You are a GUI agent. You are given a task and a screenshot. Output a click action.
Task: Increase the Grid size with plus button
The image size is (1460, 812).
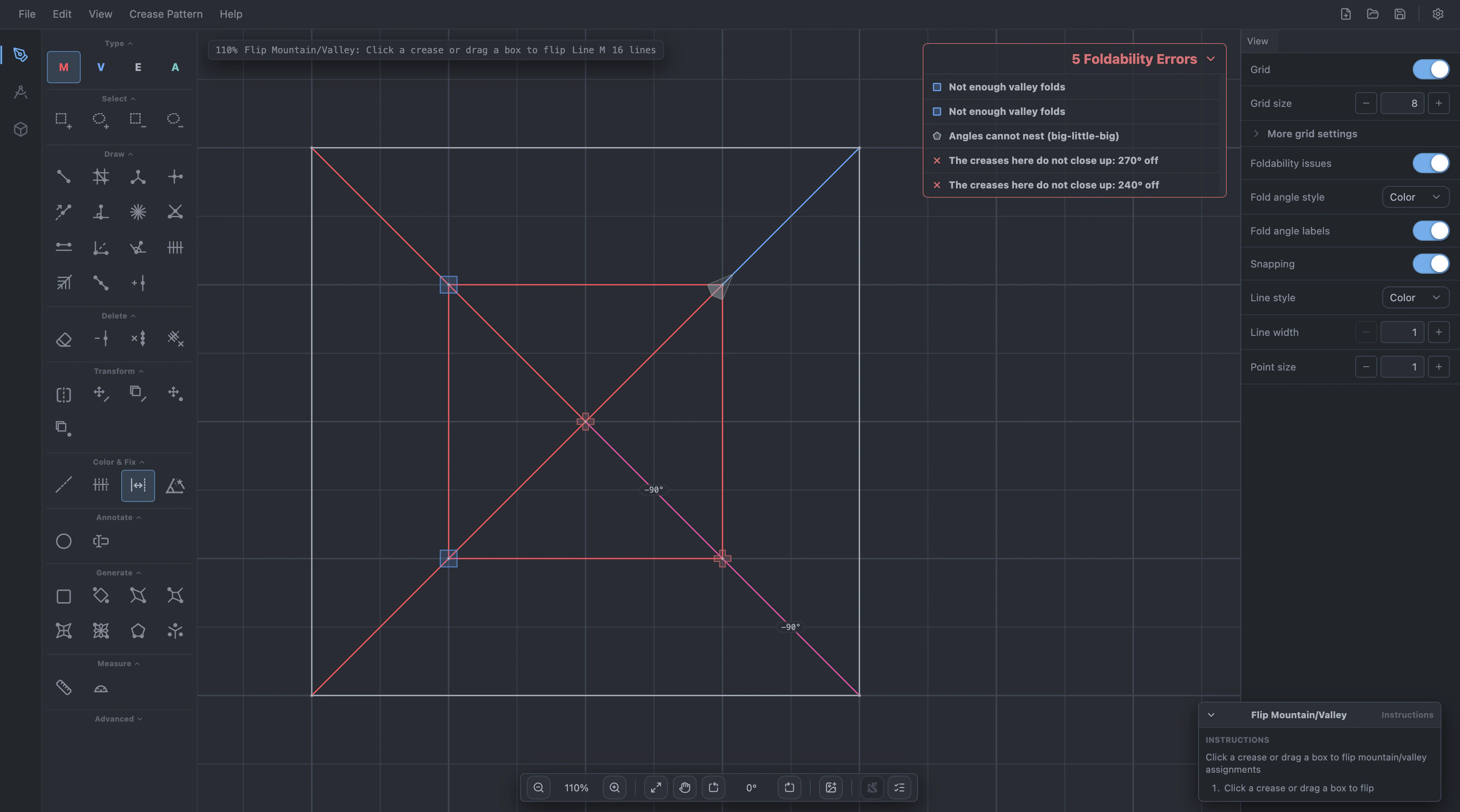pyautogui.click(x=1438, y=103)
